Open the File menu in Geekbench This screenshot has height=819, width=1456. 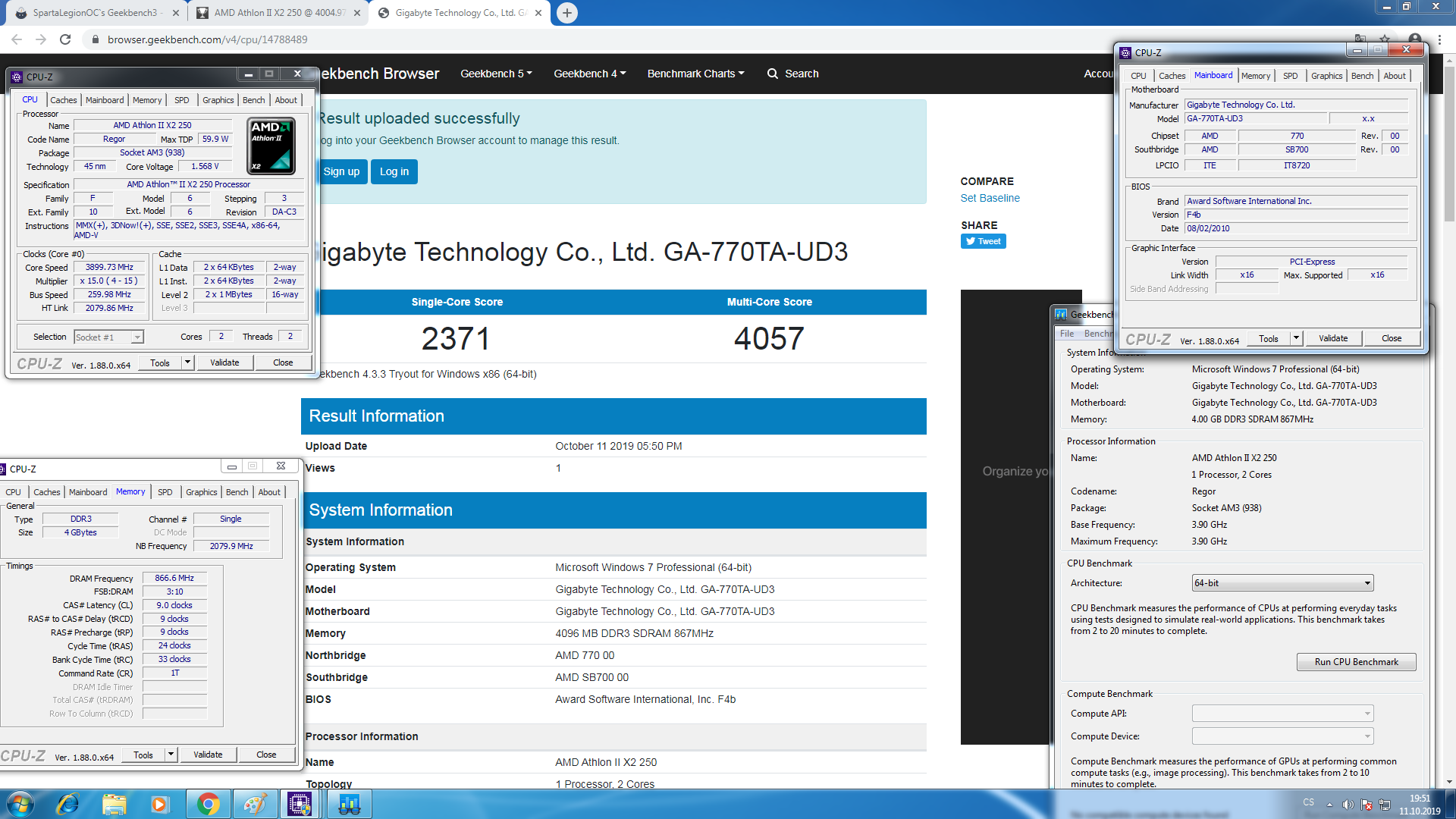[x=1067, y=334]
